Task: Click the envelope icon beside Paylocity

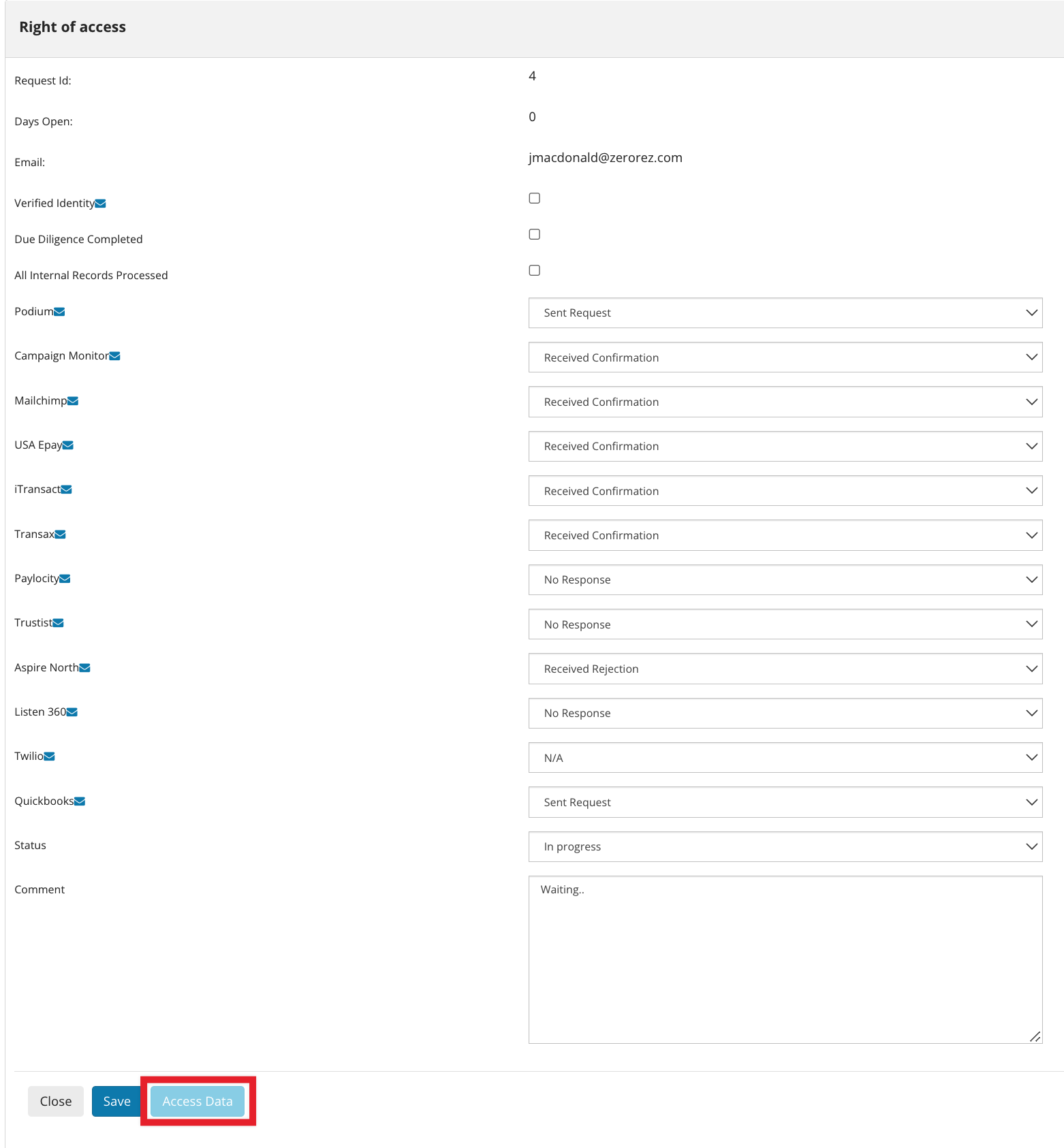Action: pos(65,579)
